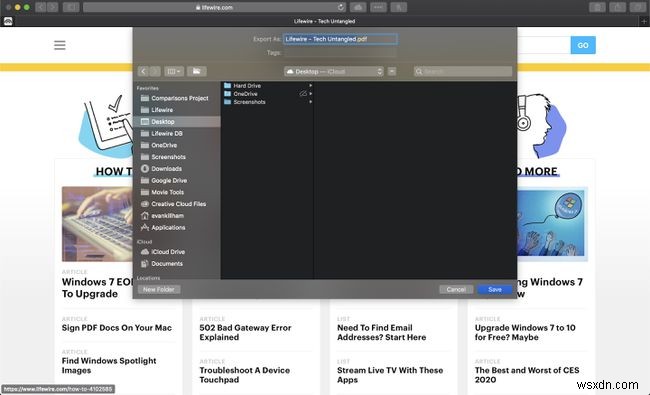Viewport: 650px width, 395px height.
Task: Select Desktop in the sidebar
Action: coord(177,121)
